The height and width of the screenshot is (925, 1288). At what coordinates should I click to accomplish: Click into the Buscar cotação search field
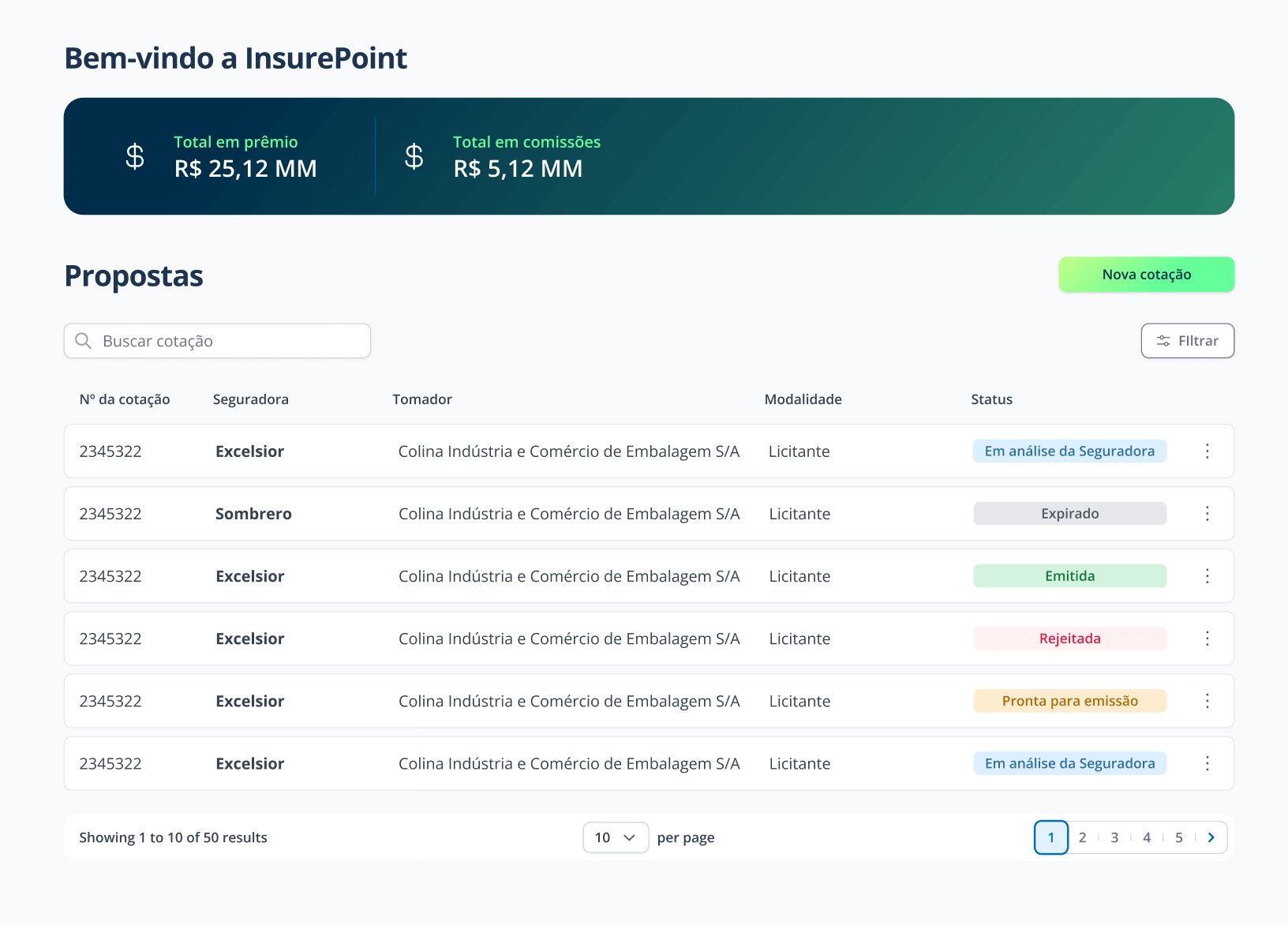point(229,341)
